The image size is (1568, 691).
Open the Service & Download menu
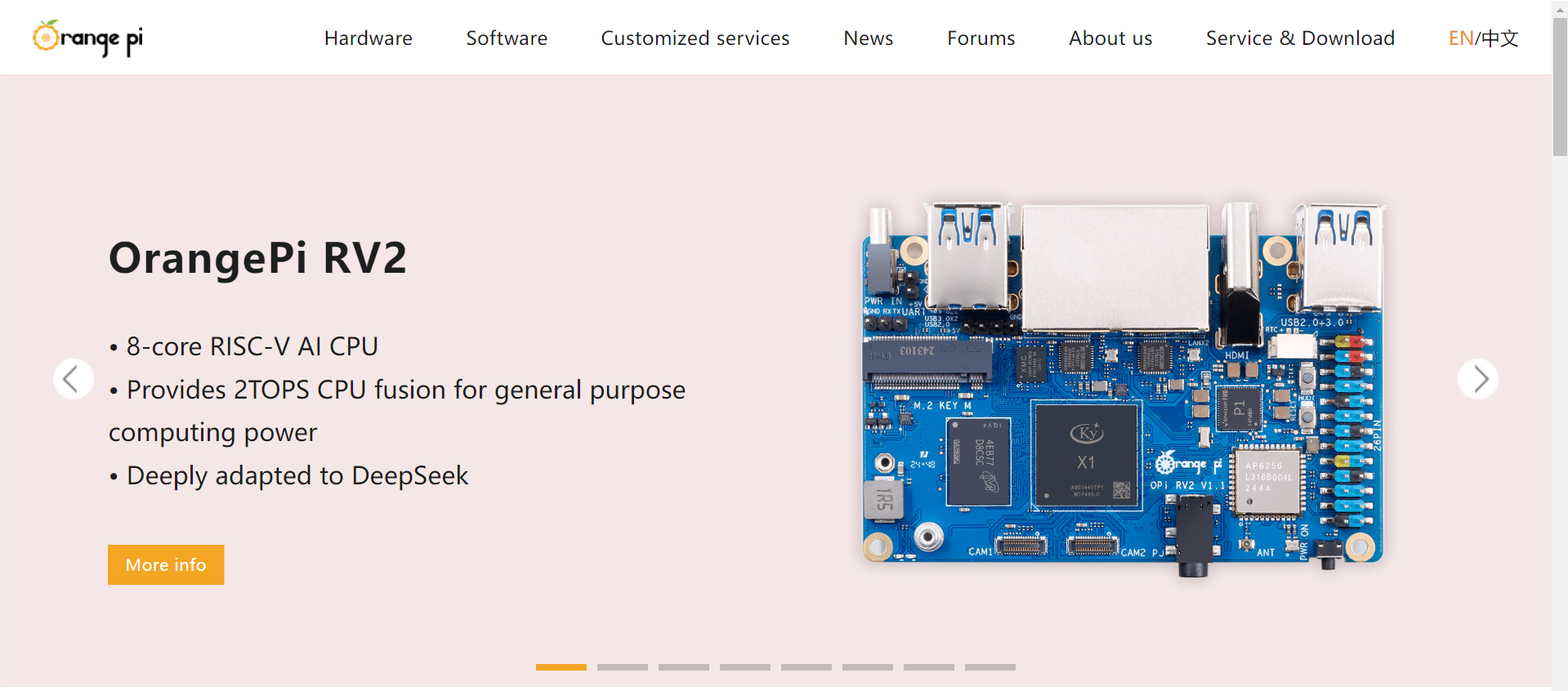(x=1300, y=38)
